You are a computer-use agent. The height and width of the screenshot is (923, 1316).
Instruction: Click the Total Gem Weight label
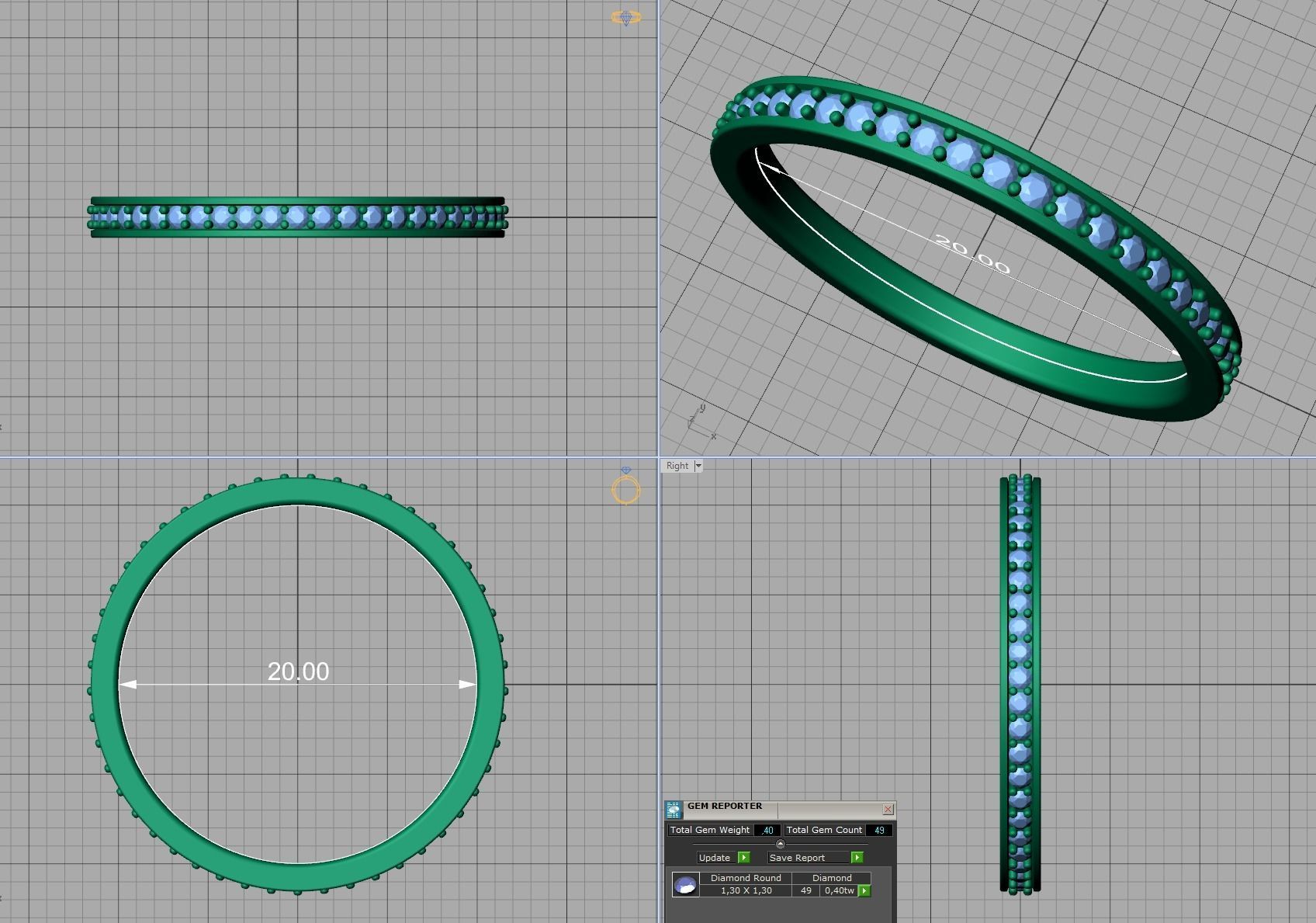709,830
